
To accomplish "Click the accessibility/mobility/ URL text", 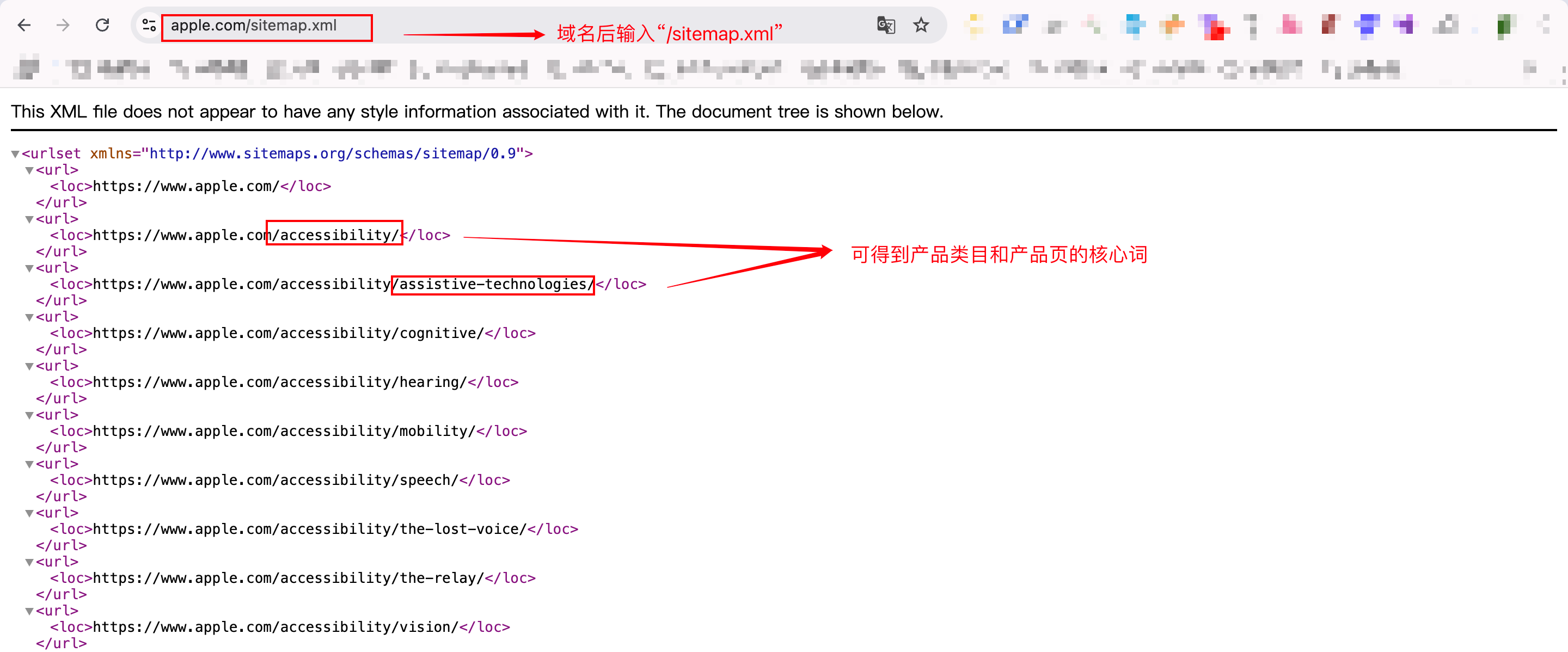I will point(284,431).
